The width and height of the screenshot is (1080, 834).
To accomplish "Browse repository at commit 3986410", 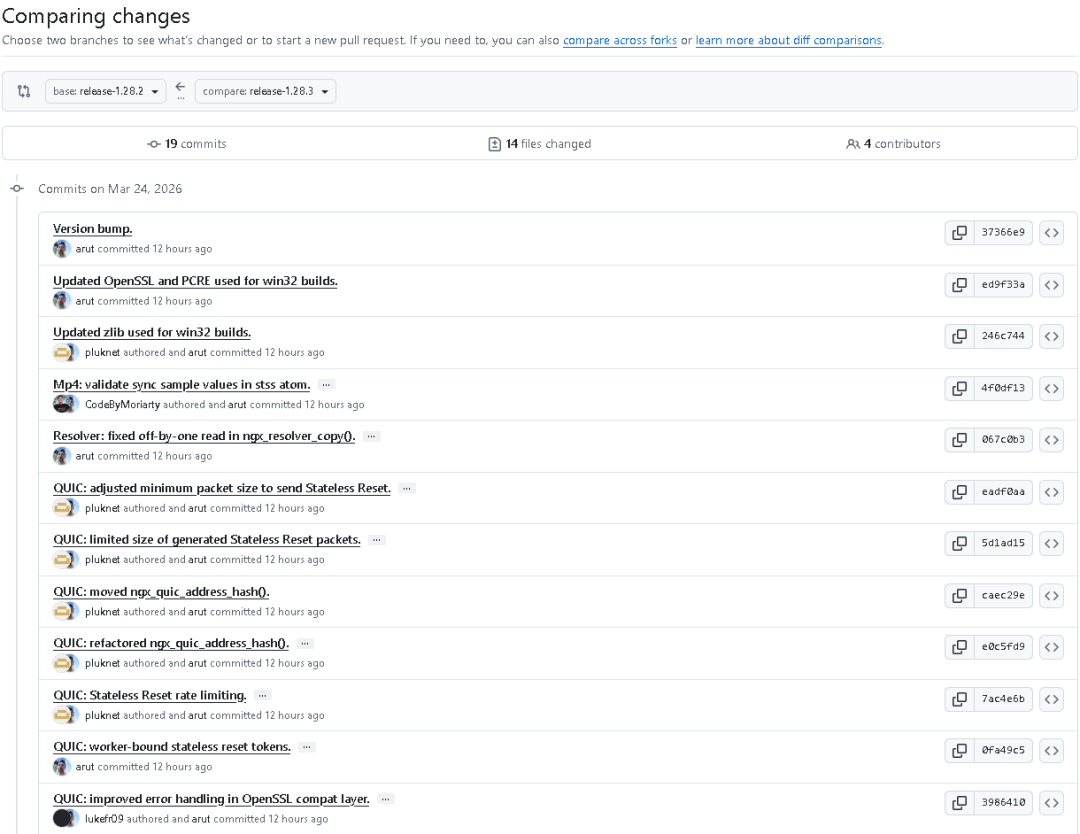I will [x=1051, y=802].
